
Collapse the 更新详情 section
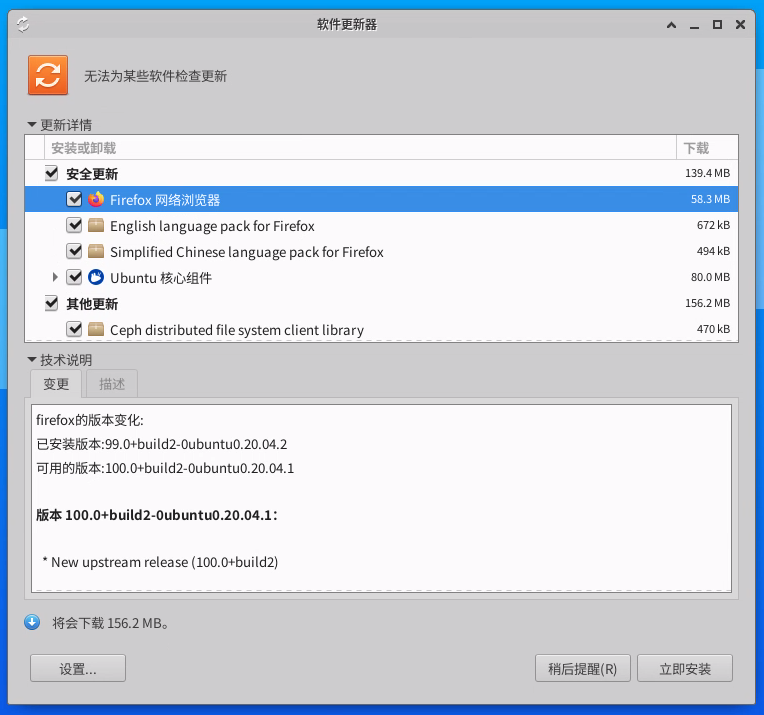(32, 124)
